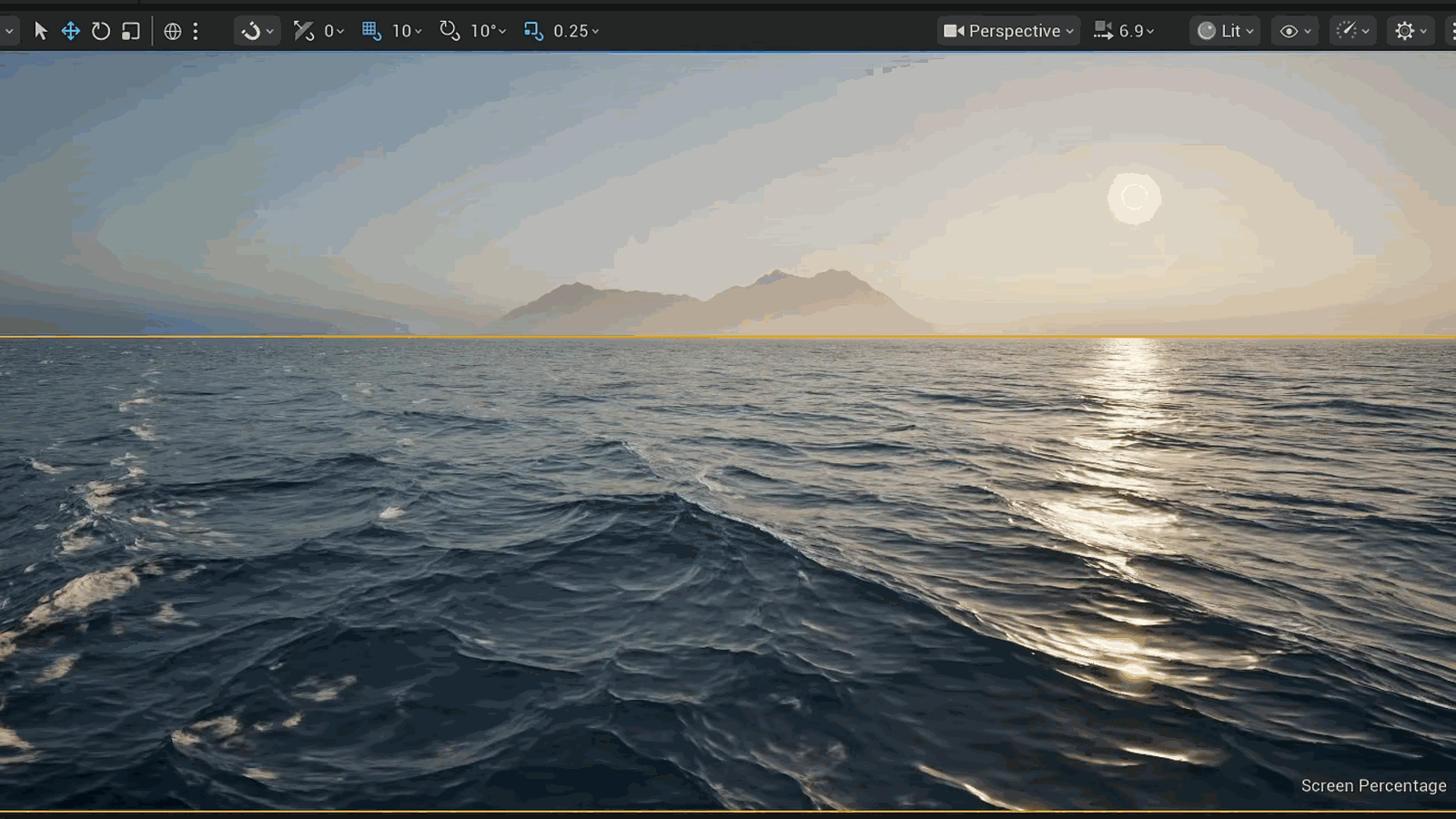The height and width of the screenshot is (819, 1456).
Task: Toggle scale snapping
Action: pyautogui.click(x=533, y=31)
